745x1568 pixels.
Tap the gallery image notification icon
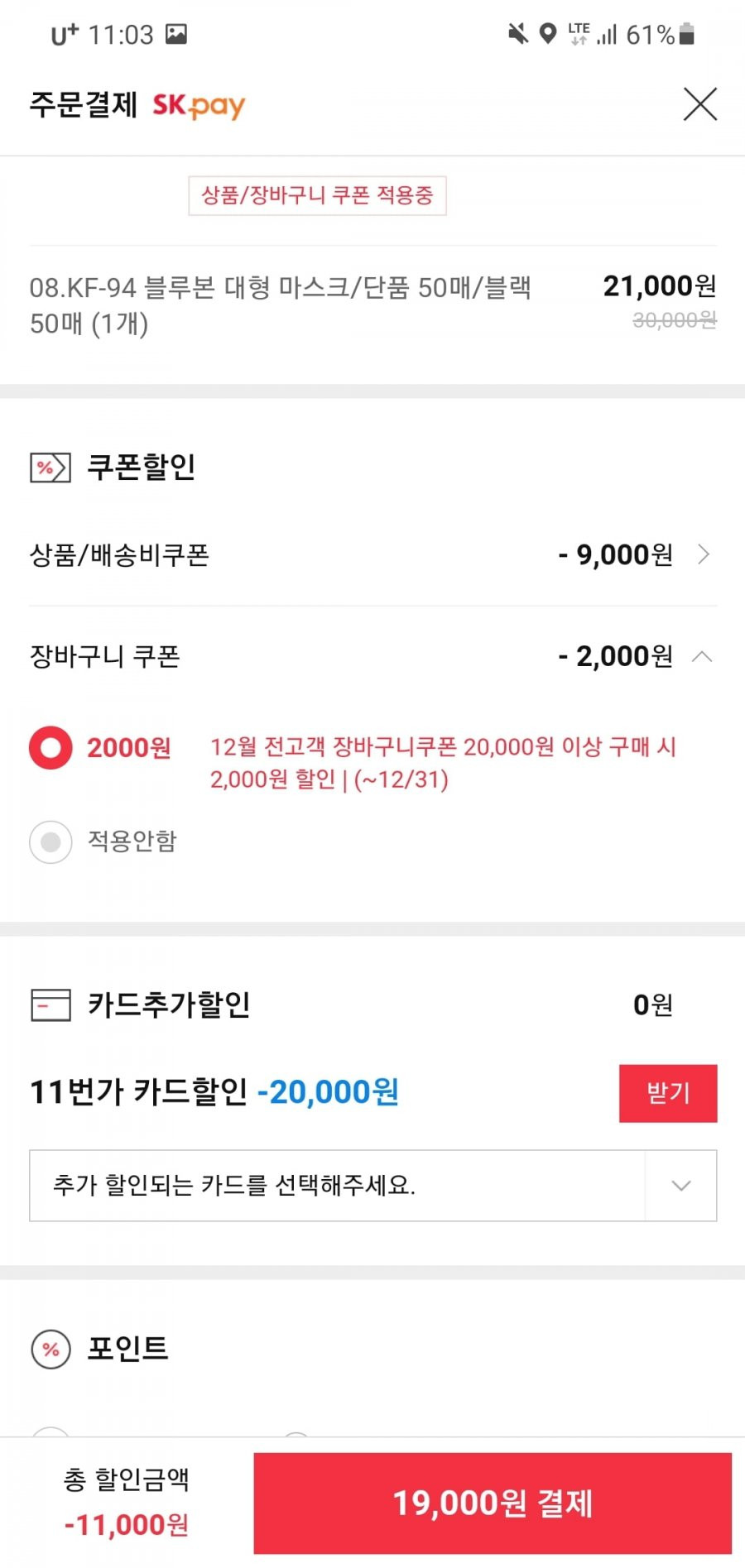pos(176,34)
